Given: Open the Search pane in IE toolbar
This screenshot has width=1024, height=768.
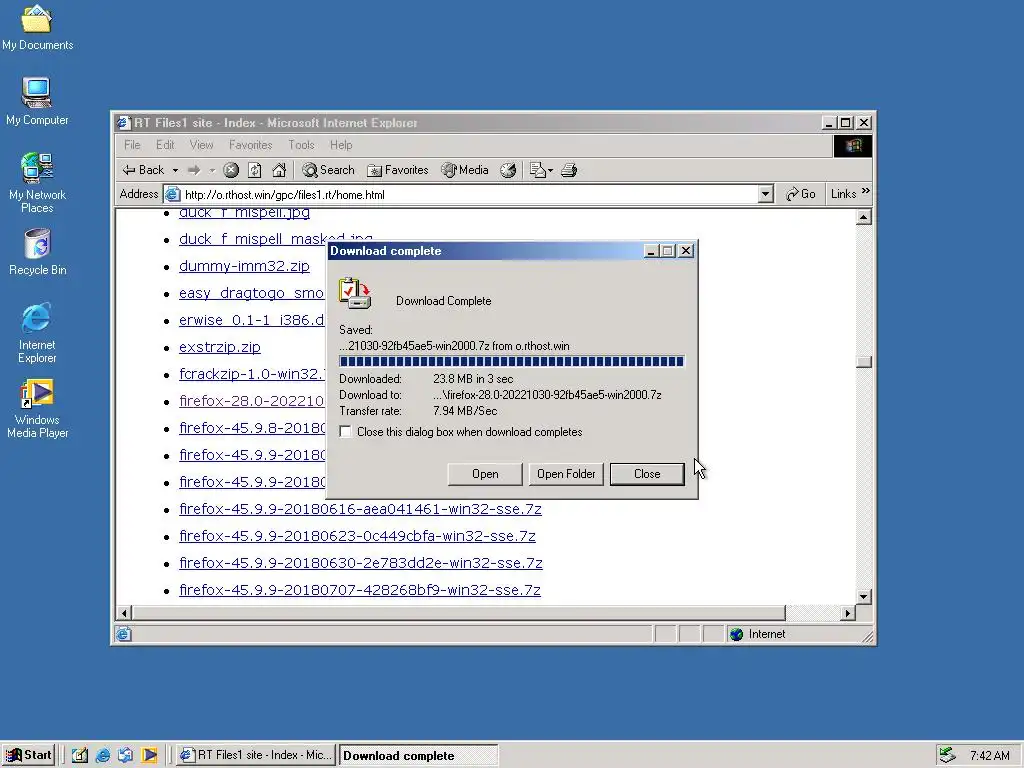Looking at the screenshot, I should pos(328,170).
